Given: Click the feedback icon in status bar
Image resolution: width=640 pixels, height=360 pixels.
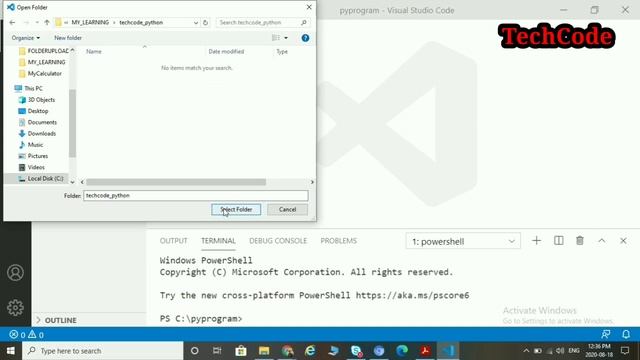Looking at the screenshot, I should [606, 335].
